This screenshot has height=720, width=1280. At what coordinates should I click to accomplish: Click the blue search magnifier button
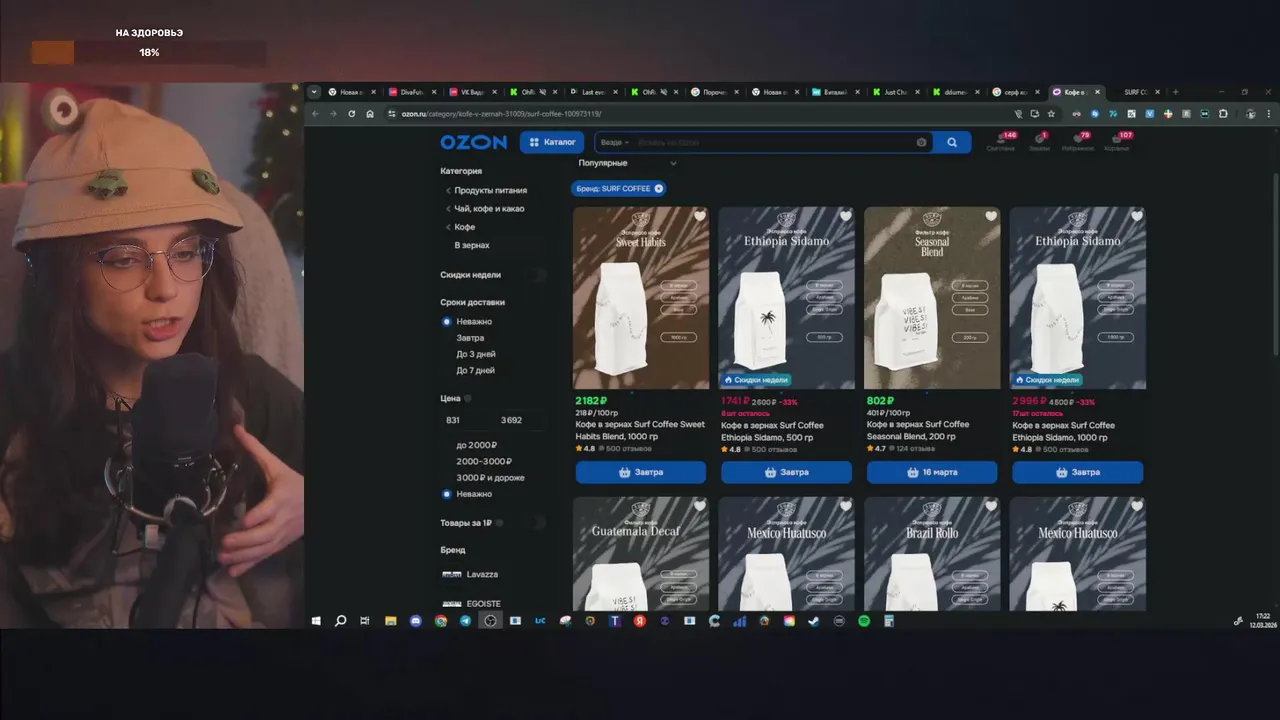click(x=952, y=142)
